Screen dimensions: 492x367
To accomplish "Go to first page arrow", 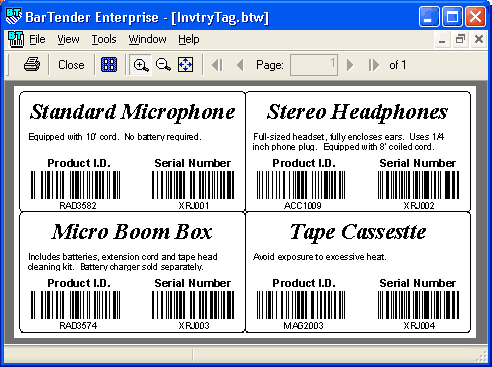I will (217, 65).
